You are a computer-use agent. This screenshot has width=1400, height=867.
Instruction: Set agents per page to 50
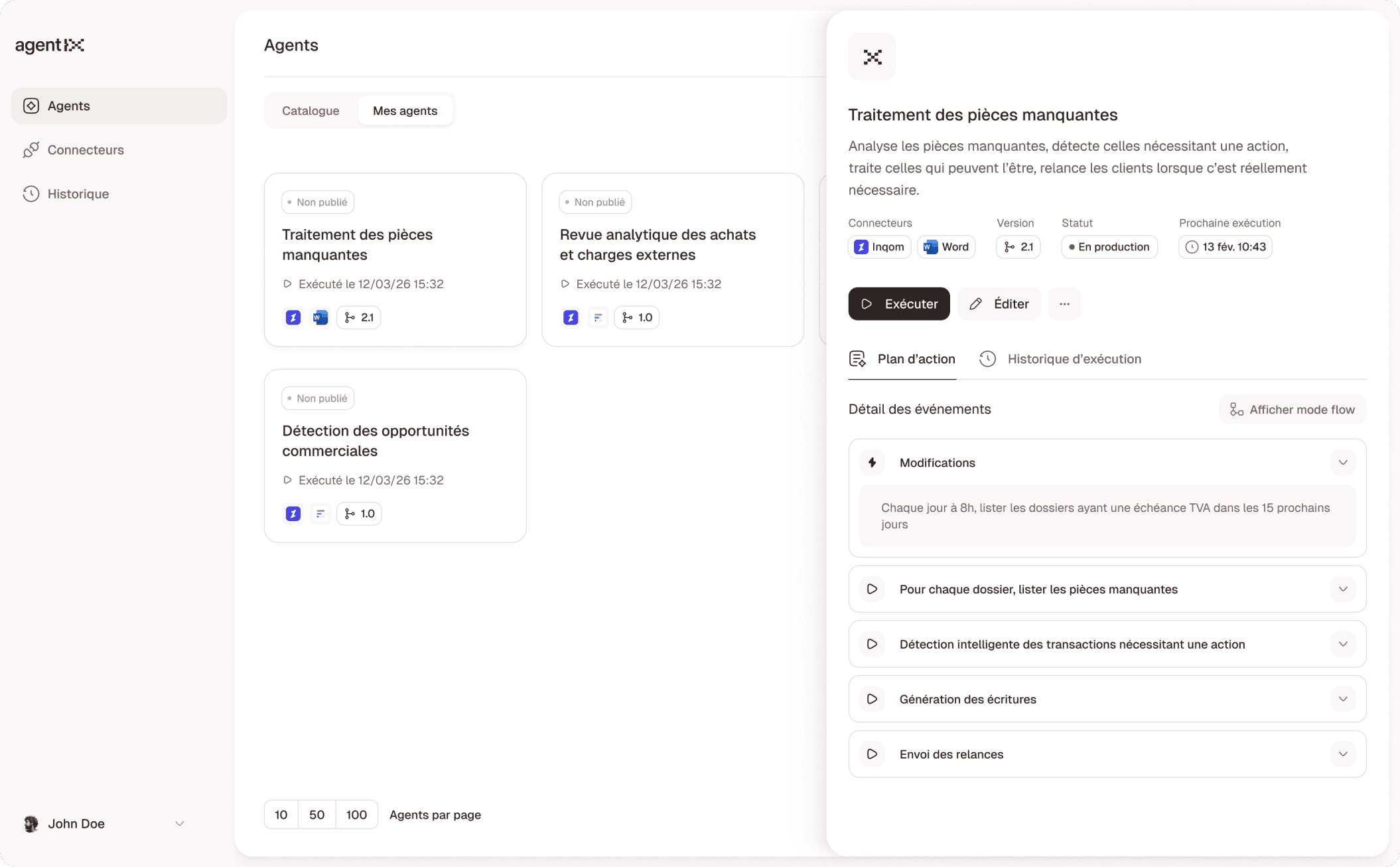tap(316, 815)
